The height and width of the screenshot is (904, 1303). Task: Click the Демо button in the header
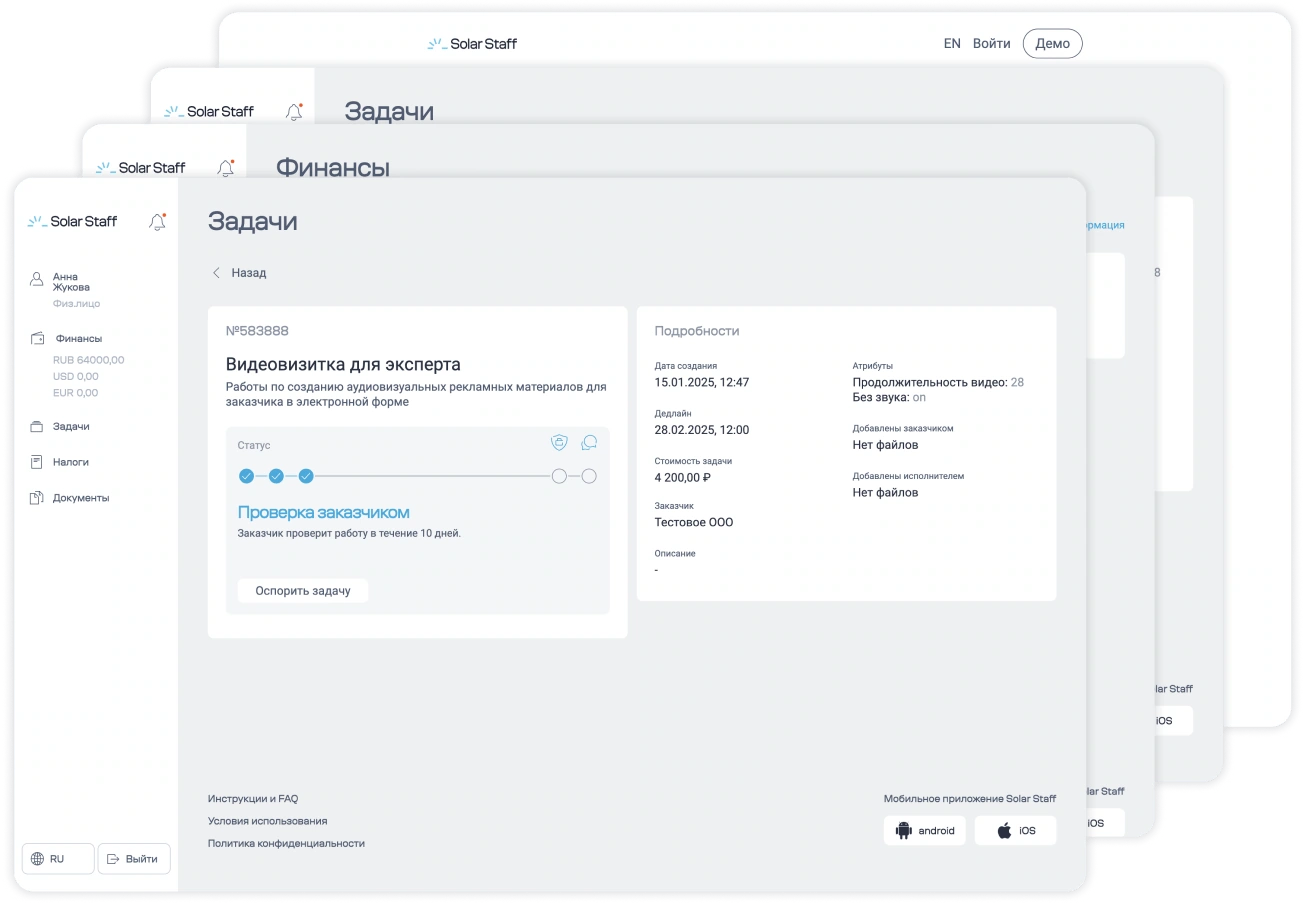point(1052,44)
